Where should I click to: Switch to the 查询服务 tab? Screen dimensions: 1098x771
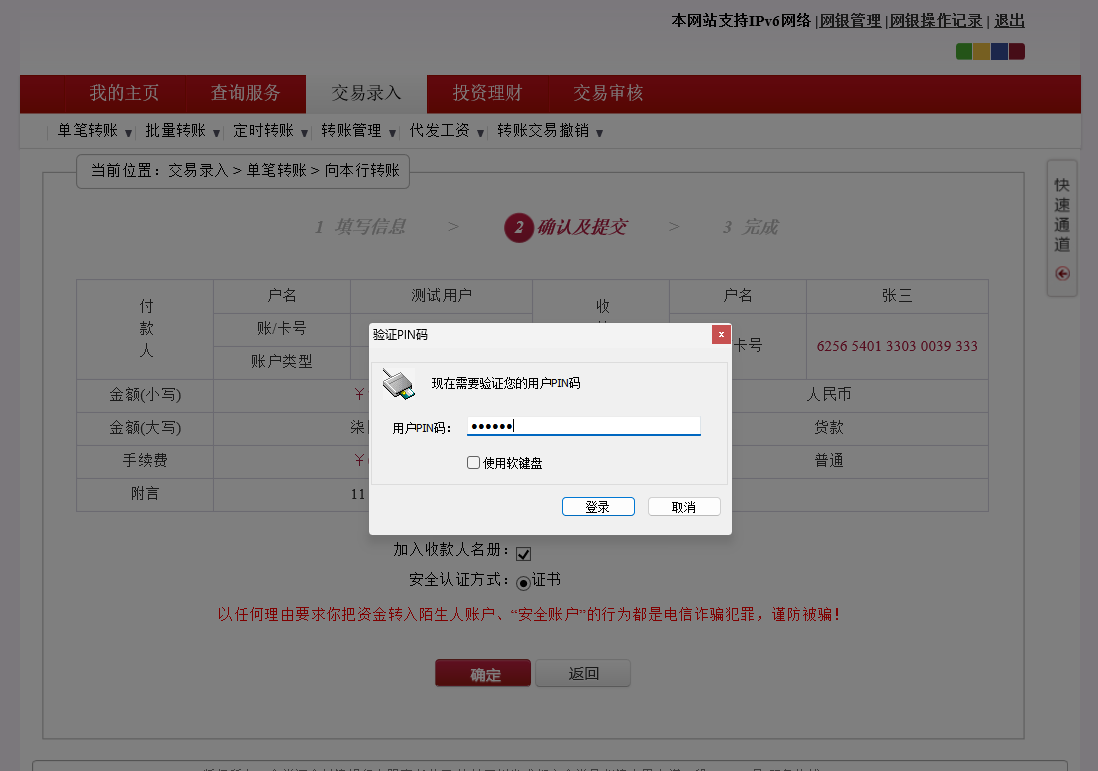coord(245,93)
